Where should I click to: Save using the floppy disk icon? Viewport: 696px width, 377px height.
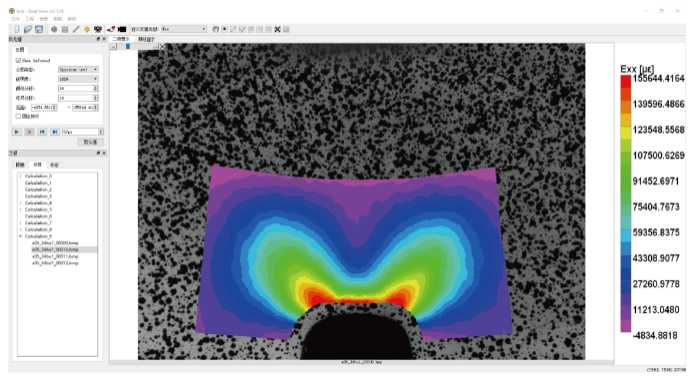(x=39, y=29)
